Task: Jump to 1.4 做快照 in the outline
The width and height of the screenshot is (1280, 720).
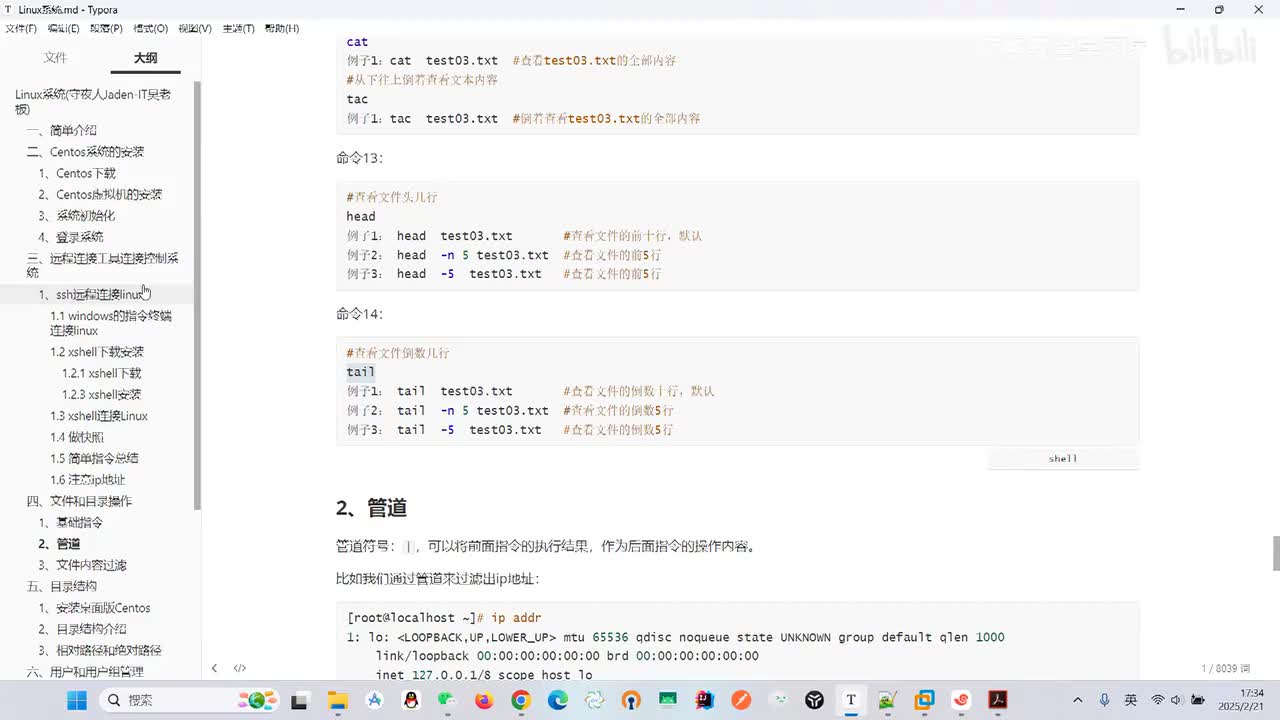Action: coord(77,437)
